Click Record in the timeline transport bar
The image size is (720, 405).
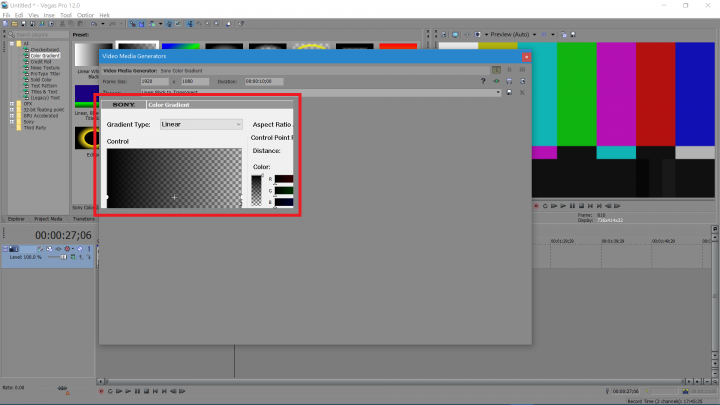click(101, 391)
